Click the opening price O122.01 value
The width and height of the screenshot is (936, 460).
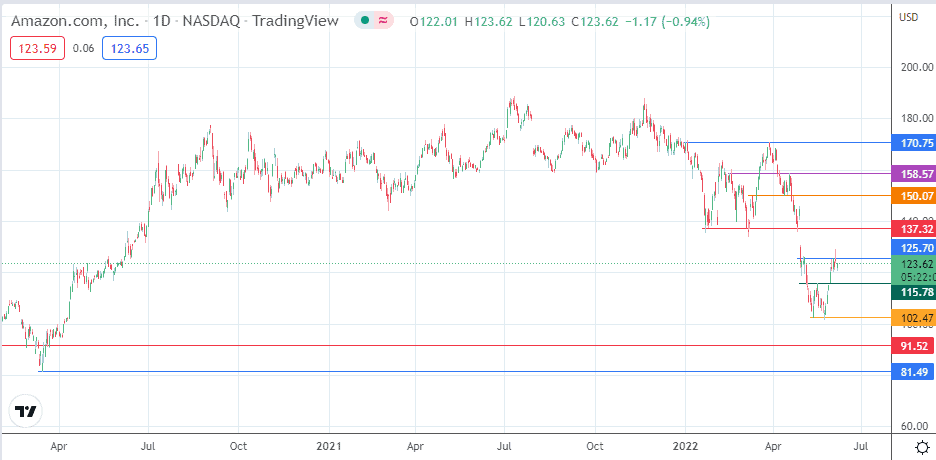433,22
